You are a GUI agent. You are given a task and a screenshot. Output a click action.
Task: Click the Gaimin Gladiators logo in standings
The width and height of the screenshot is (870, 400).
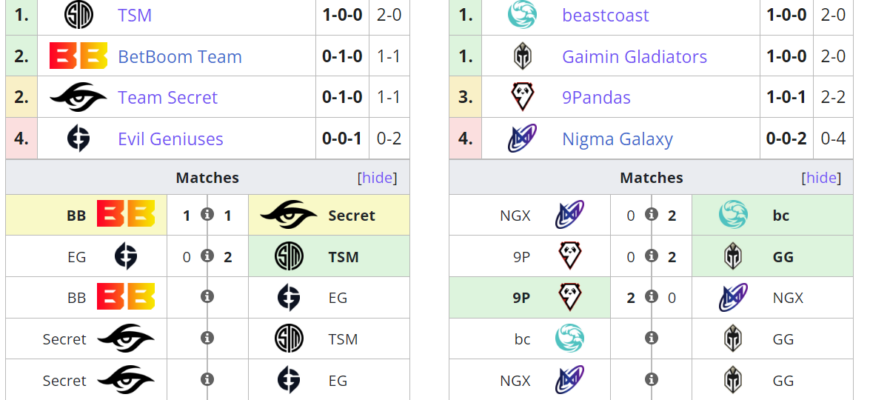coord(522,56)
